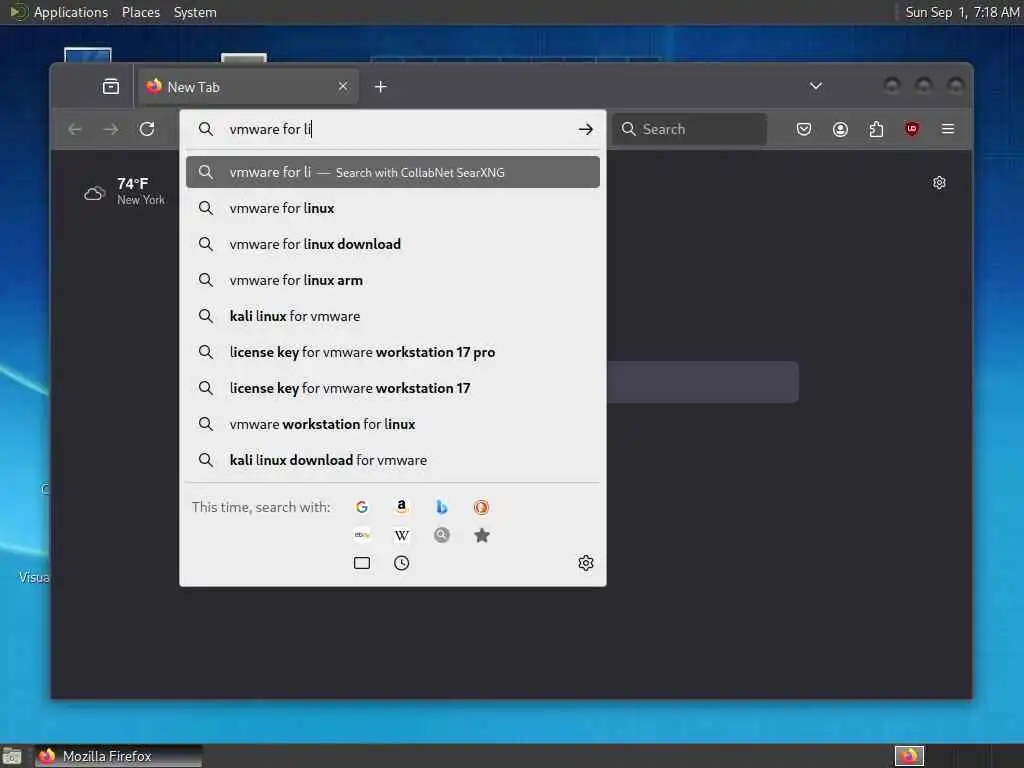The height and width of the screenshot is (768, 1024).
Task: Search history with the clock icon
Action: [402, 563]
